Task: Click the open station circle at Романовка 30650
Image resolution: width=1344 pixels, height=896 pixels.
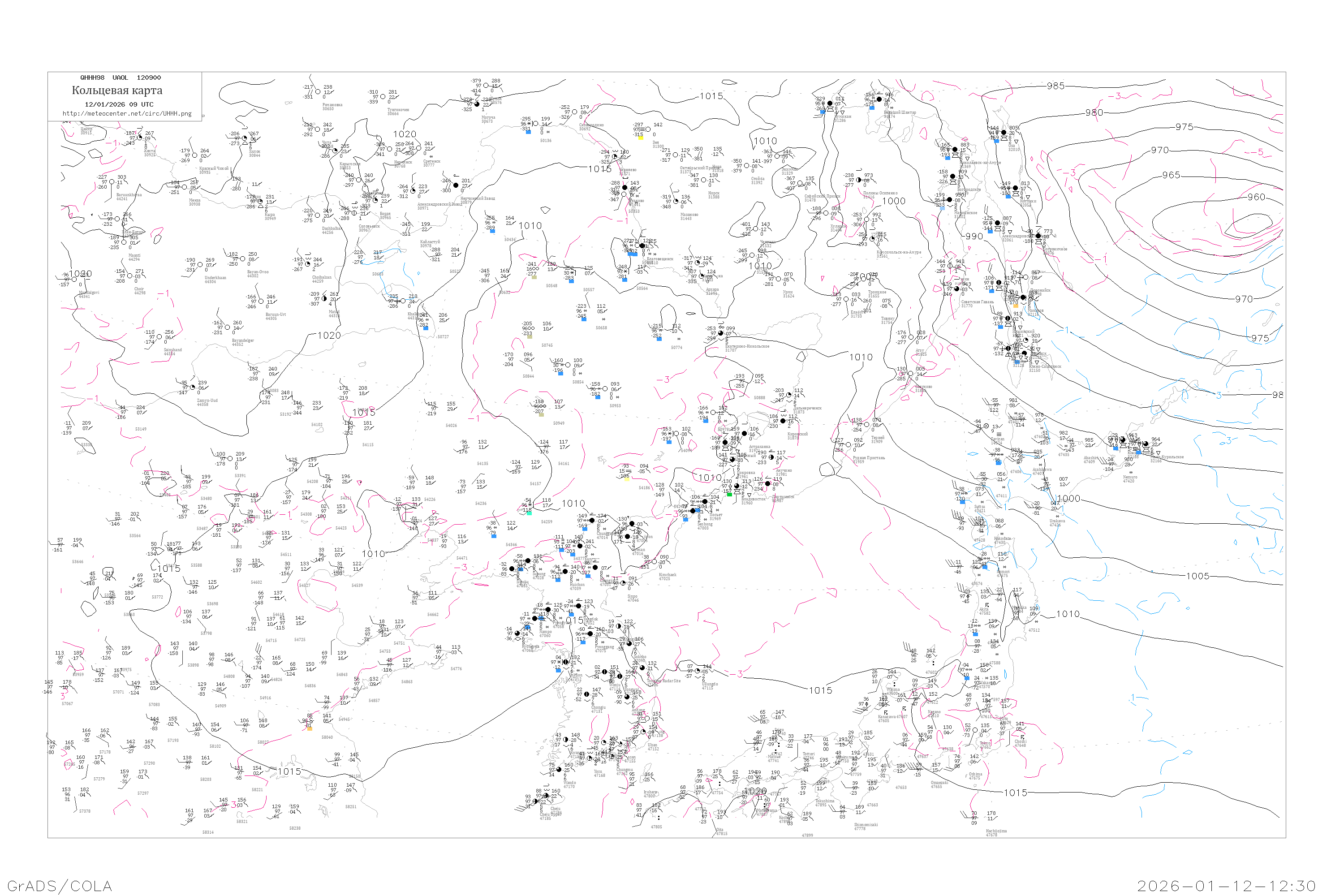Action: point(318,92)
